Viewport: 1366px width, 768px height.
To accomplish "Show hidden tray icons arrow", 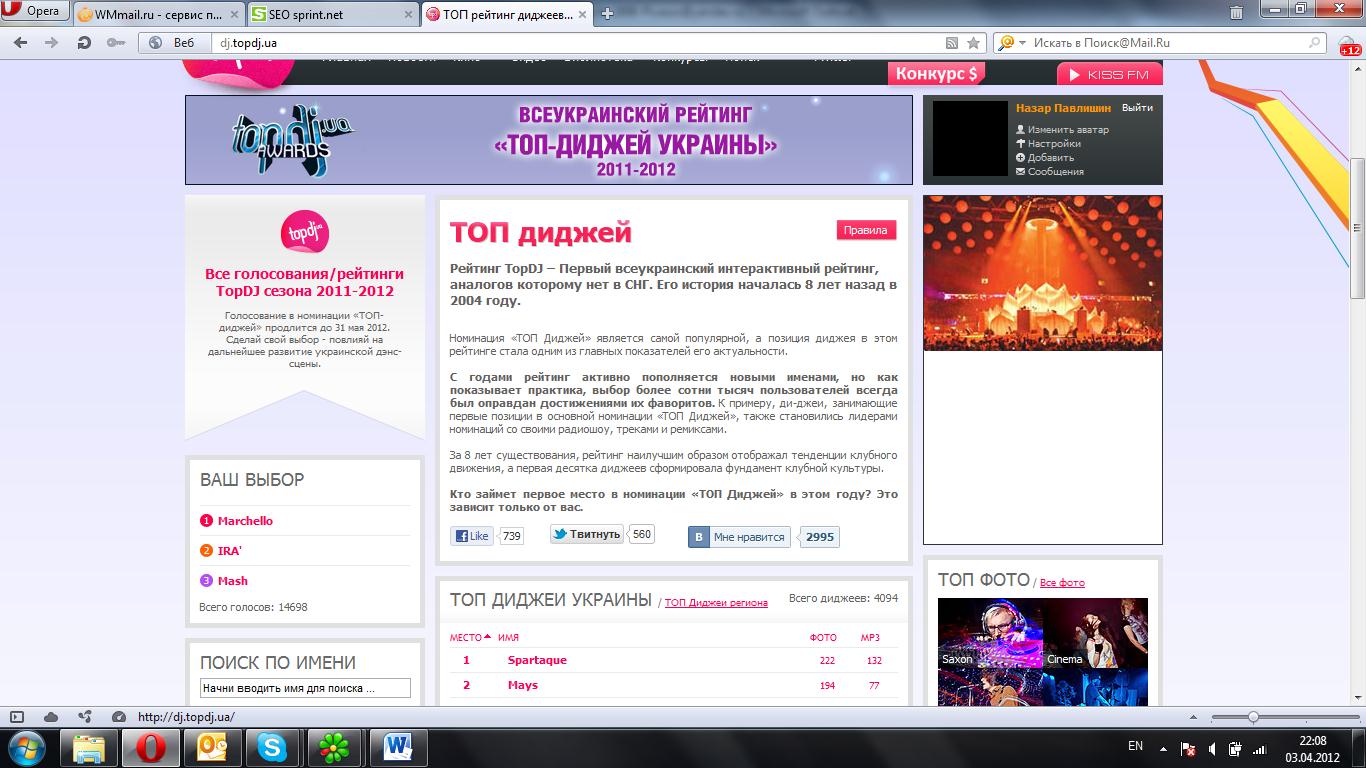I will coord(1162,748).
